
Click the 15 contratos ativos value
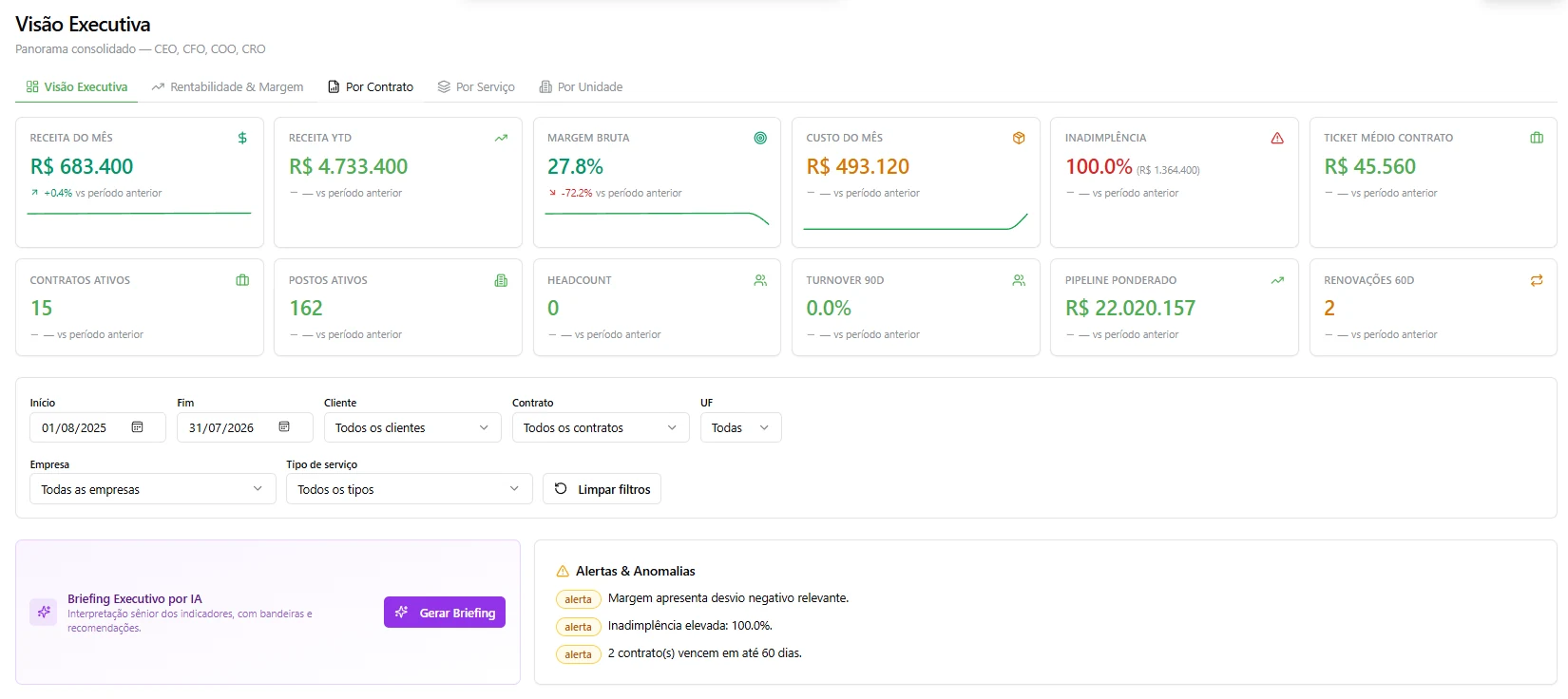point(42,308)
